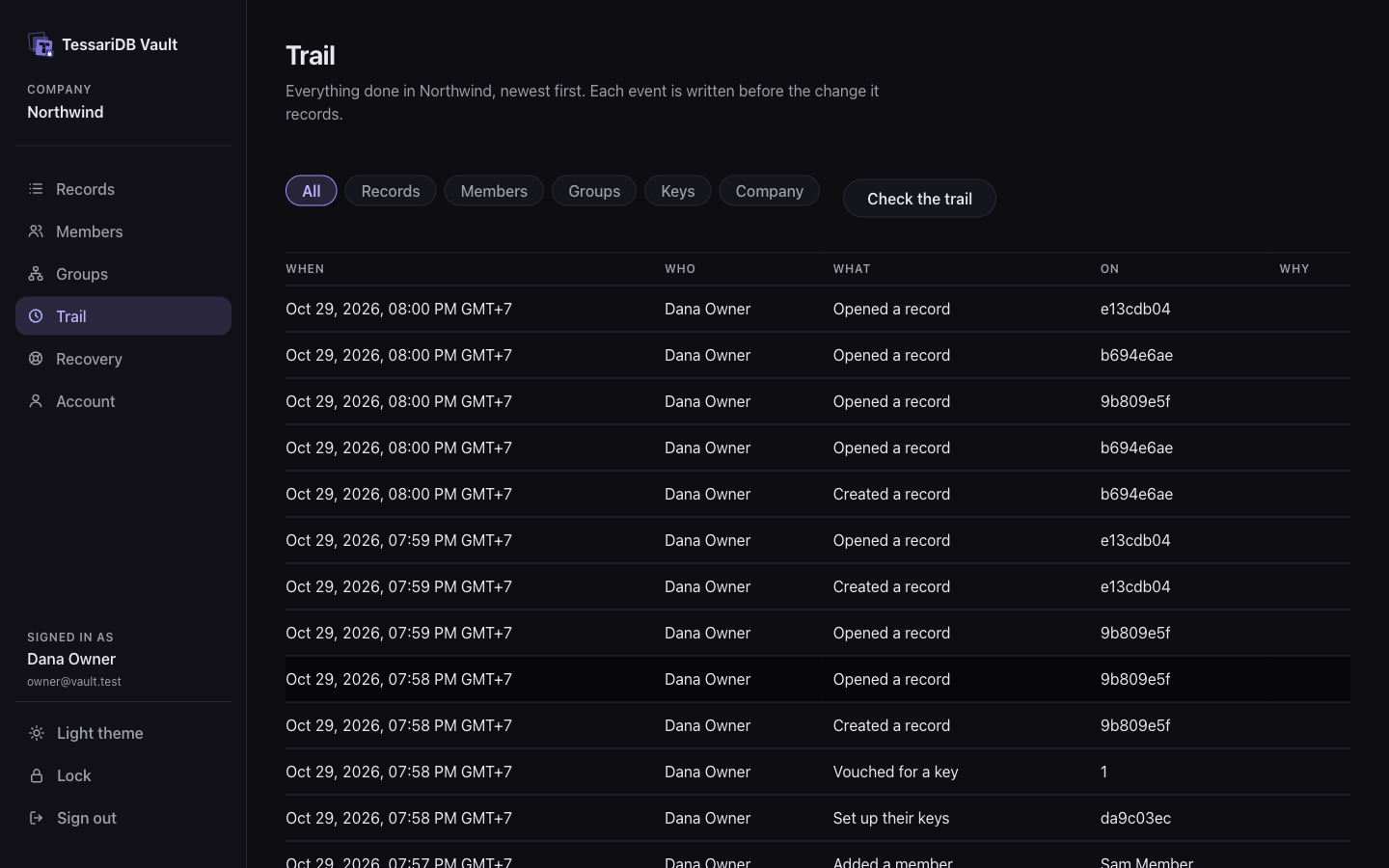Click the ON column header
Viewport: 1389px width, 868px height.
pyautogui.click(x=1110, y=269)
